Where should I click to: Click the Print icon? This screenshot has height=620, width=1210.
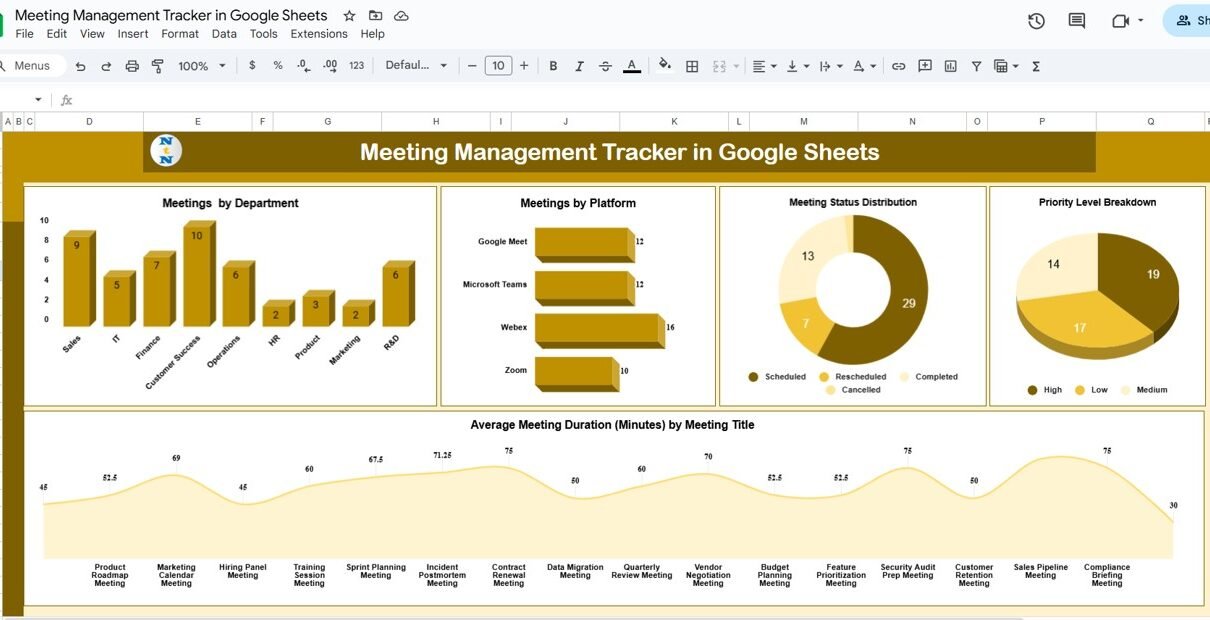click(132, 66)
